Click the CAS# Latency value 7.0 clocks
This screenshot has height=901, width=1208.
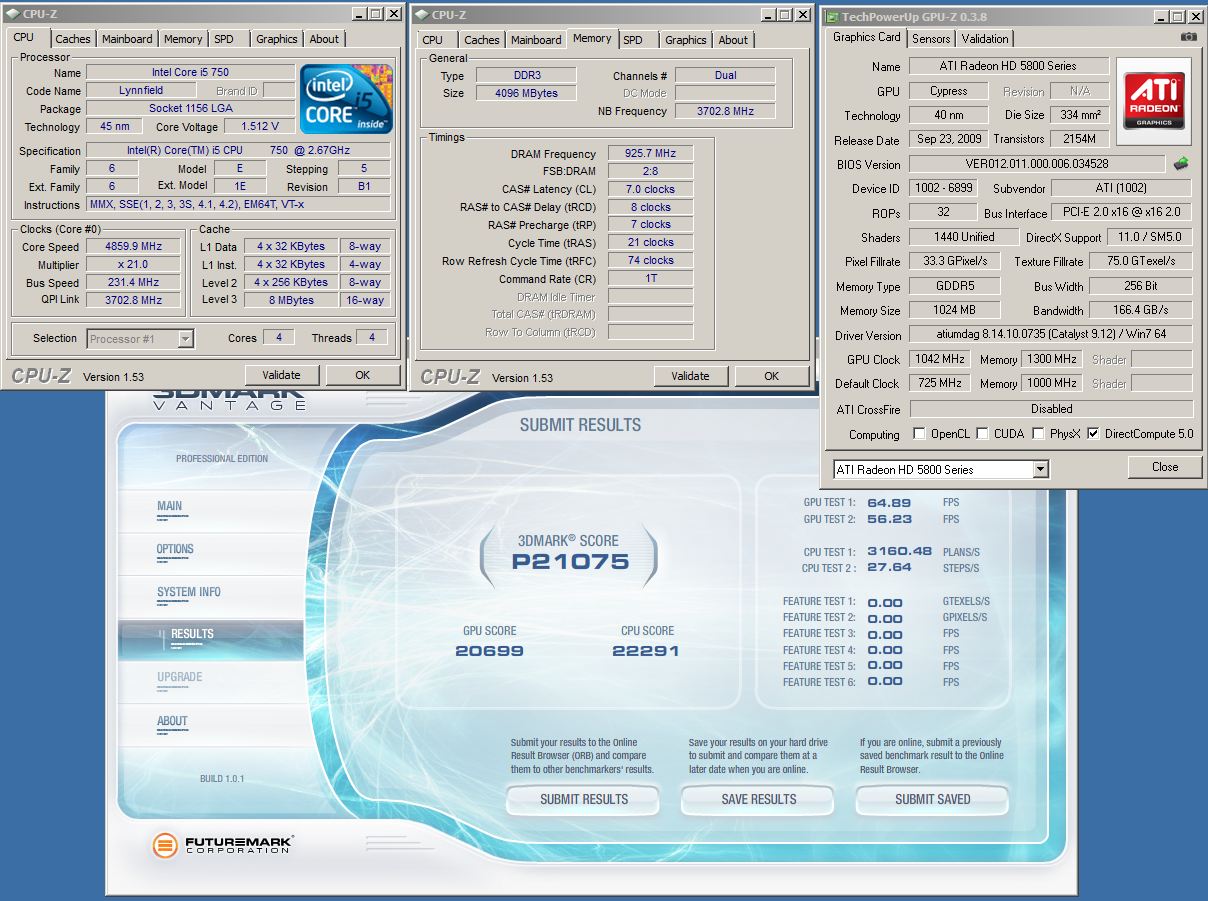tap(649, 189)
